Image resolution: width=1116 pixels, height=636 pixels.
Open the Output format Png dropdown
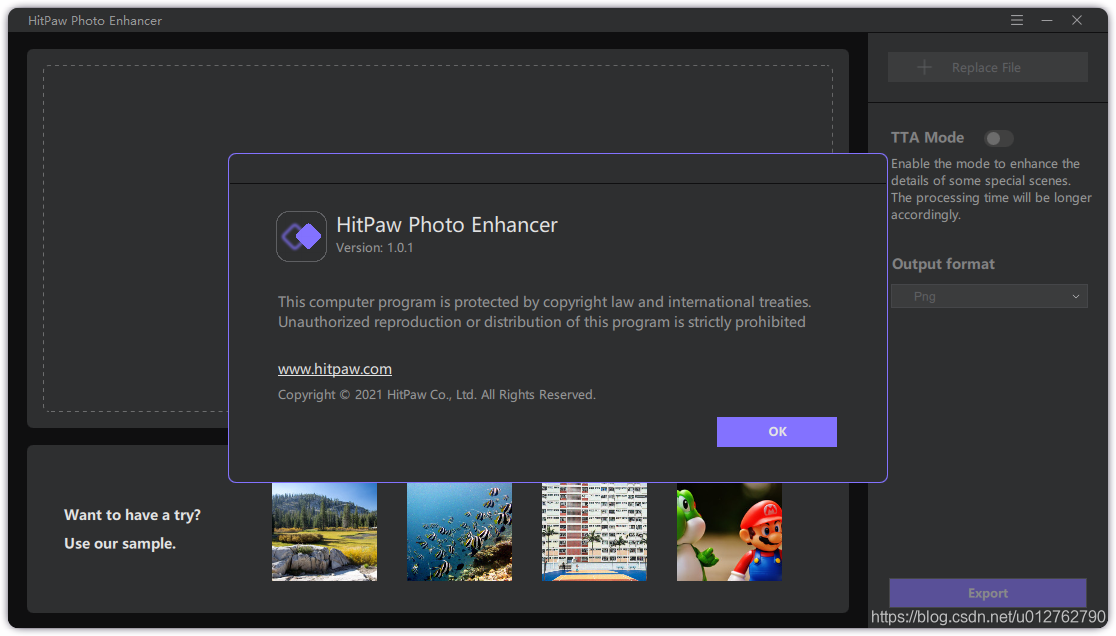coord(989,296)
